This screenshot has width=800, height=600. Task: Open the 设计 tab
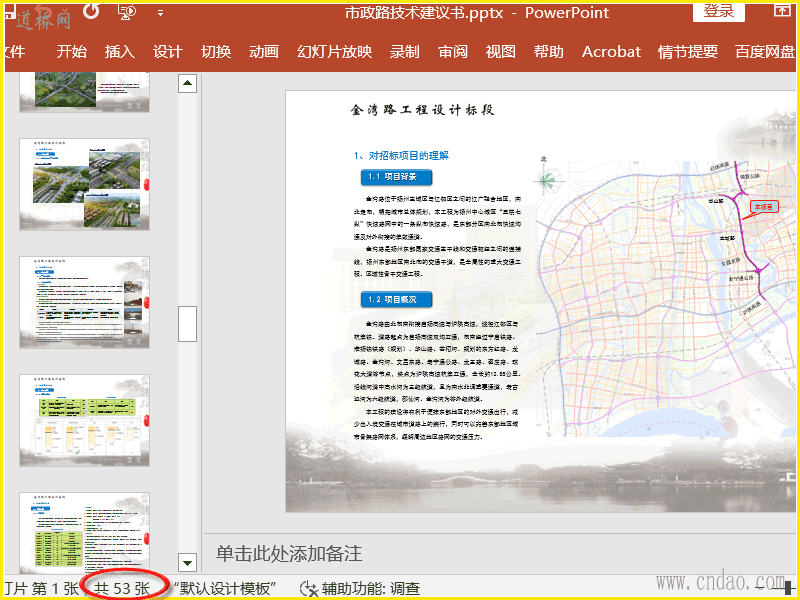[168, 52]
